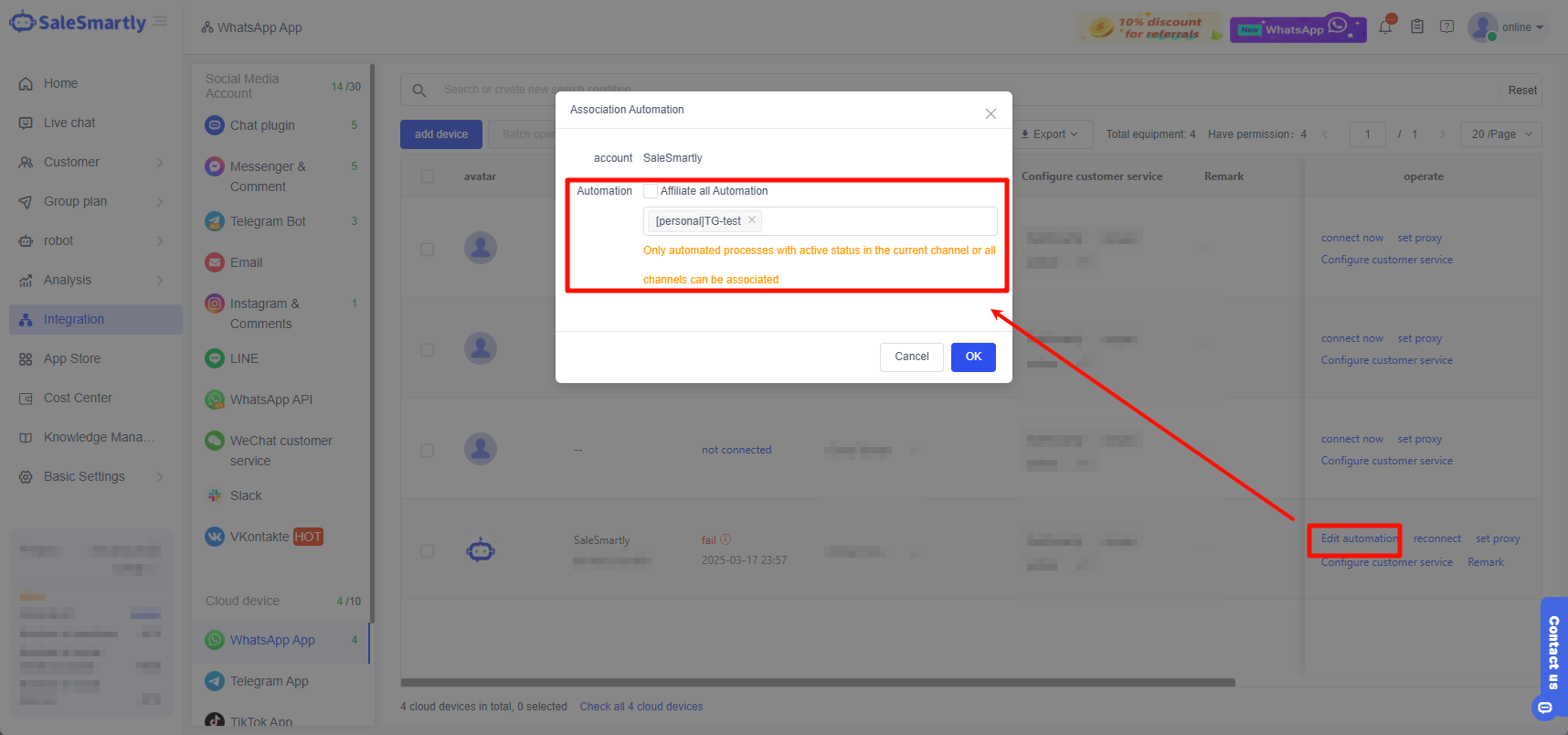Open the Contact us chat widget
Viewport: 1568px width, 735px height.
tap(1552, 658)
